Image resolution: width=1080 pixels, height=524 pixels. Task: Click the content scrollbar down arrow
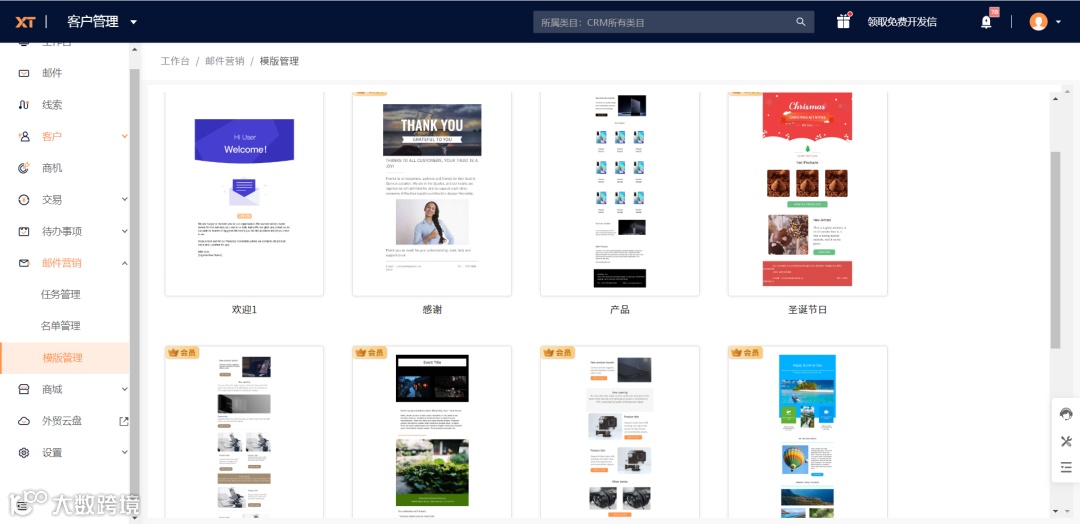click(1056, 511)
